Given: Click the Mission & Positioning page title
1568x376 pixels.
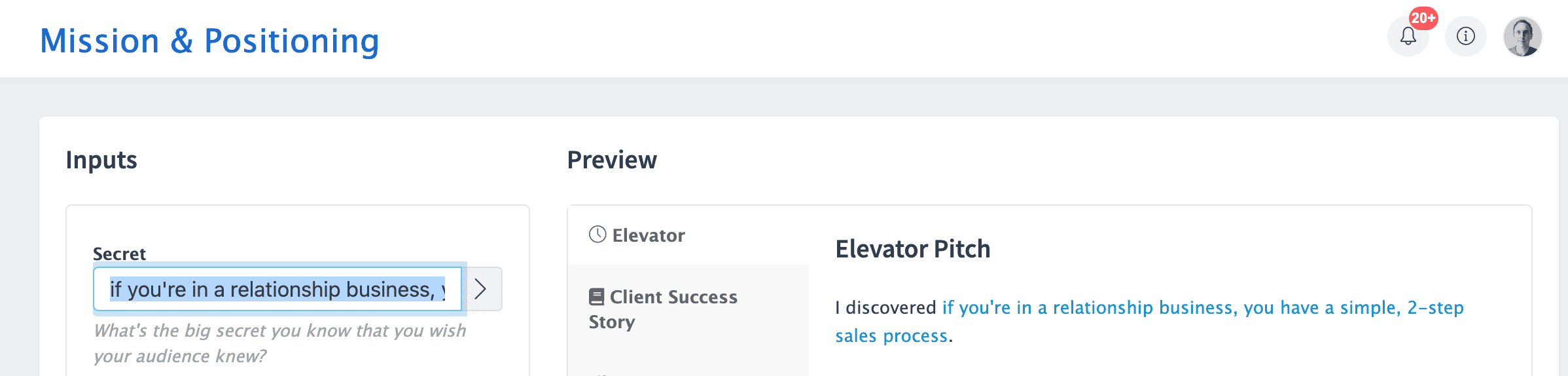Looking at the screenshot, I should click(210, 41).
